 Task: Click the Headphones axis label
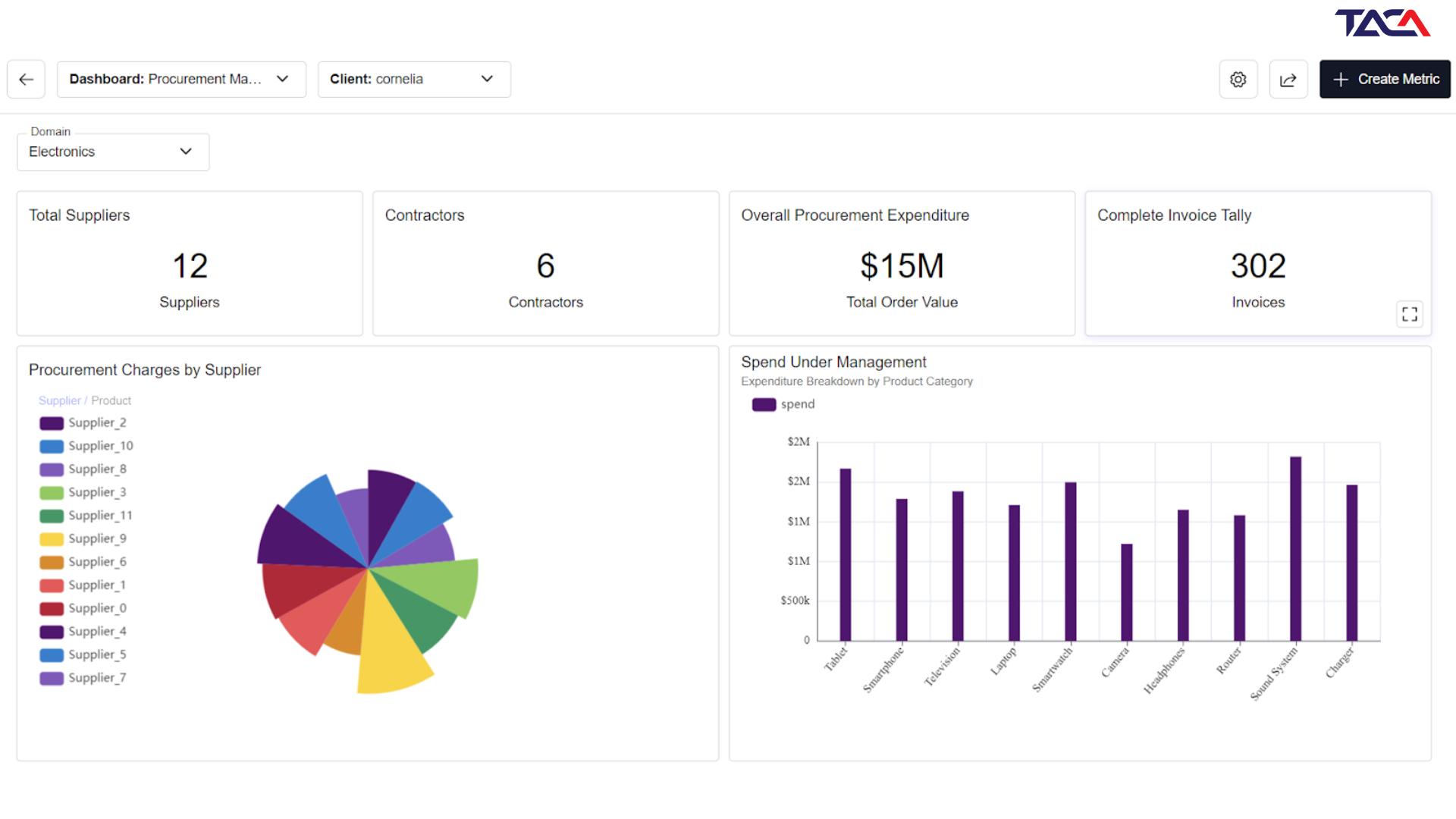coord(1164,670)
